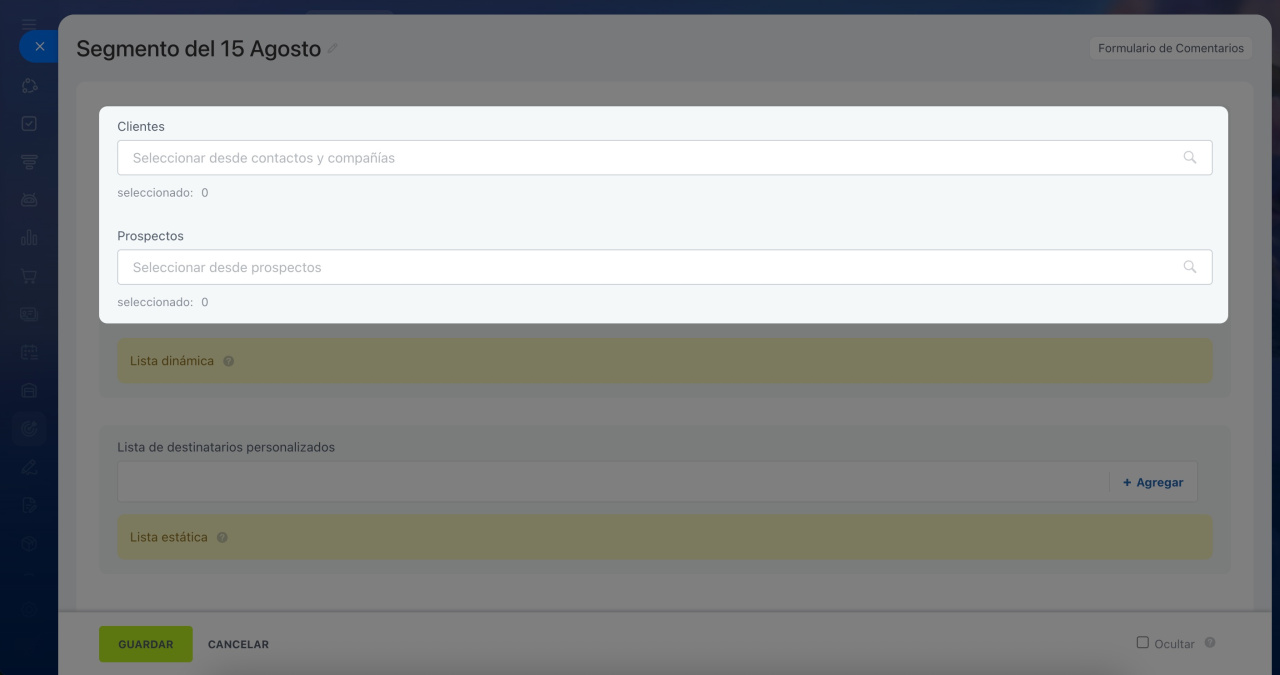Click 'Lista de destinatarios personalizados' label
Viewport: 1280px width, 675px height.
pyautogui.click(x=226, y=447)
